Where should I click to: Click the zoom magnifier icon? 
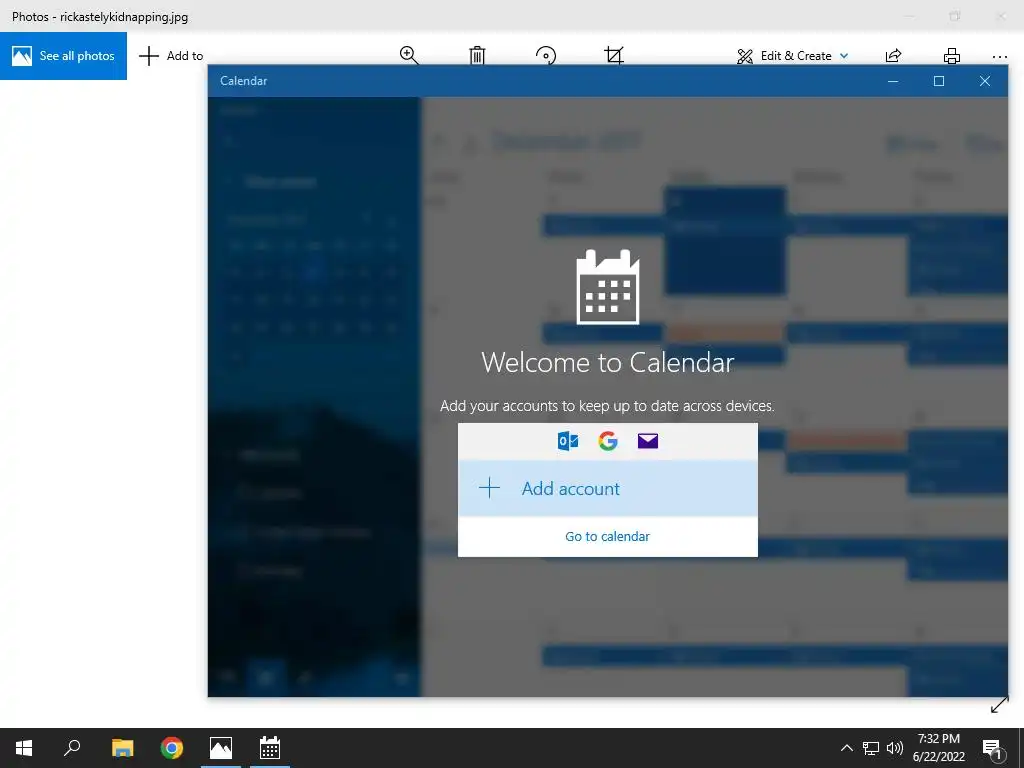pos(409,55)
